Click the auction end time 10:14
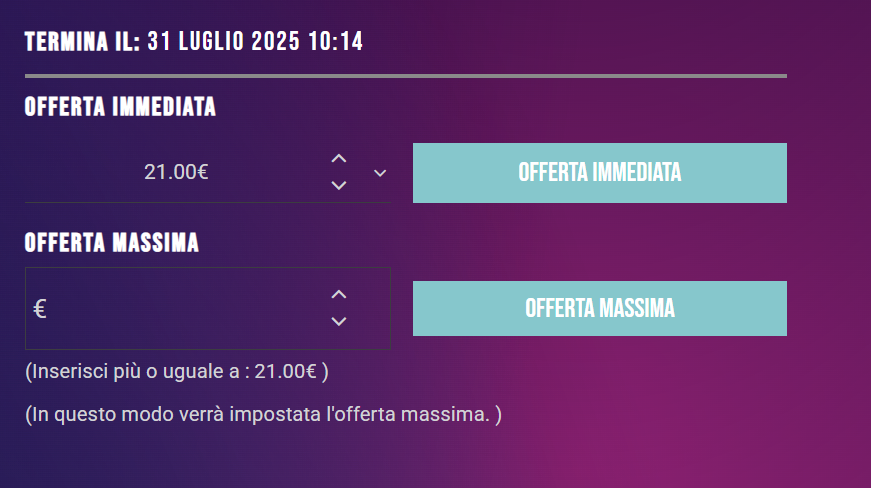Viewport: 871px width, 488px height. click(x=336, y=42)
